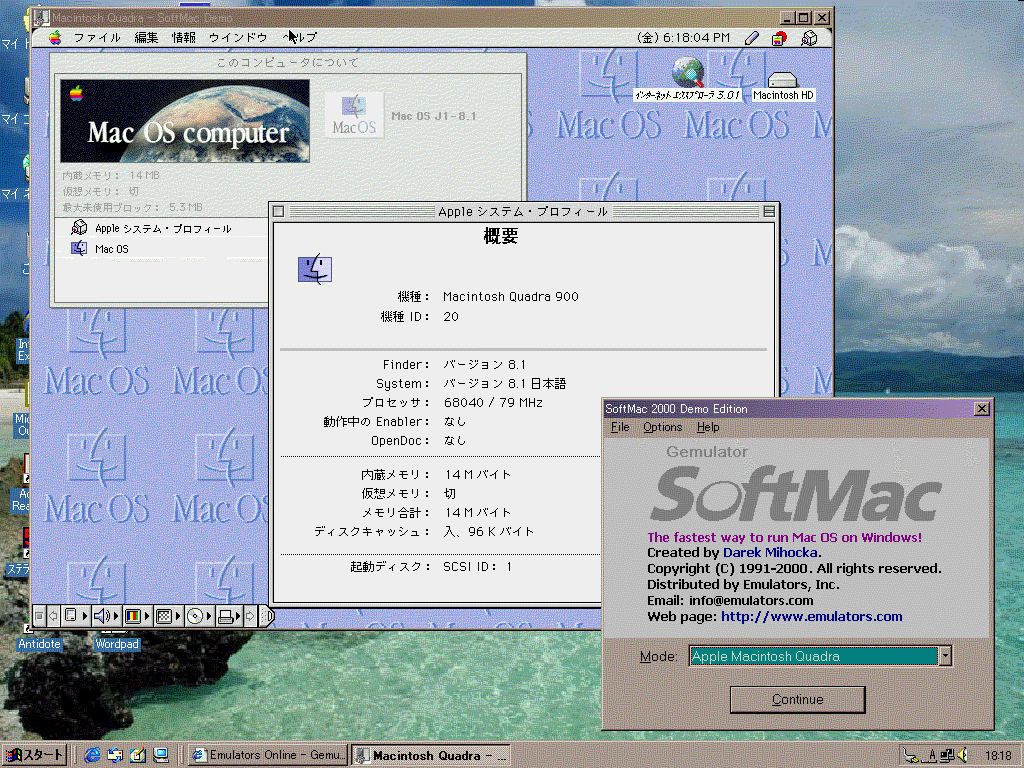This screenshot has width=1024, height=768.
Task: Open the ヘルプ menu
Action: (x=300, y=38)
